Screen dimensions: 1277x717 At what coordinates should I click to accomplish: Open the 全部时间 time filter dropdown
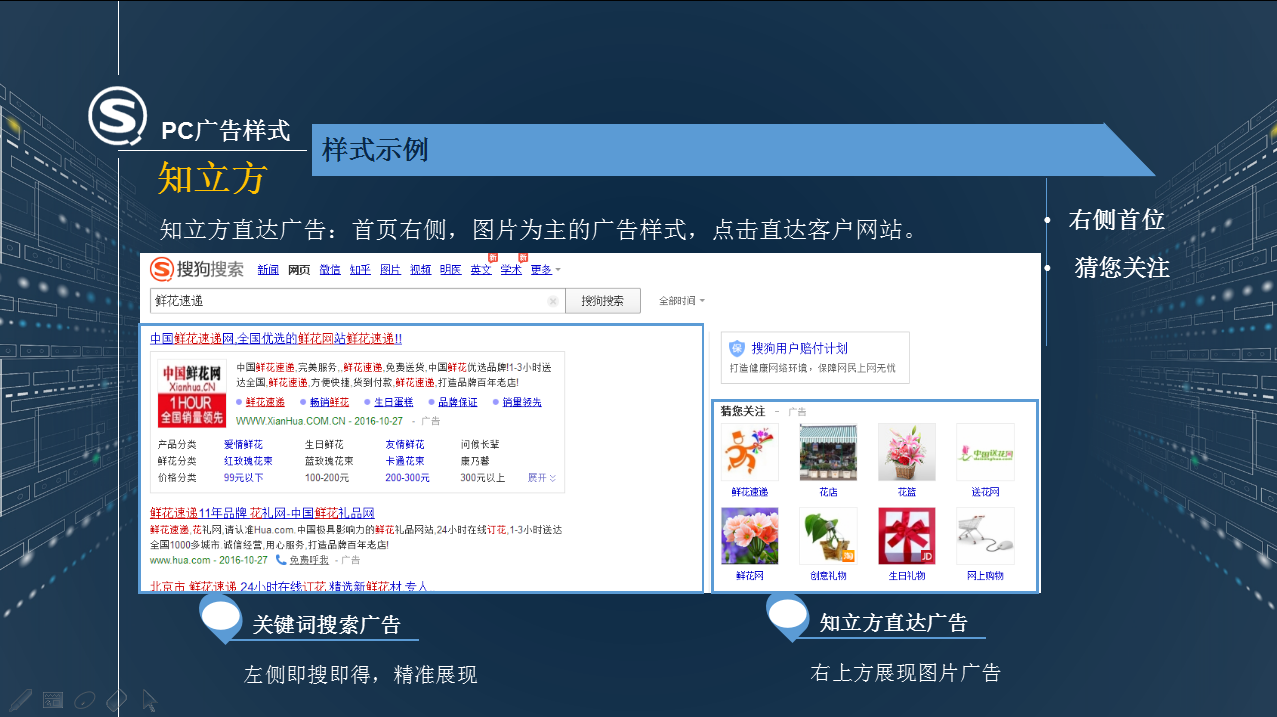(682, 301)
